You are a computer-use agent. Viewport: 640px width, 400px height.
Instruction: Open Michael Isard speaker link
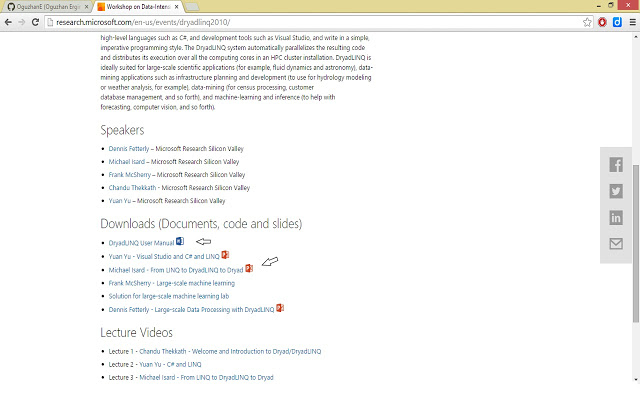pos(127,162)
